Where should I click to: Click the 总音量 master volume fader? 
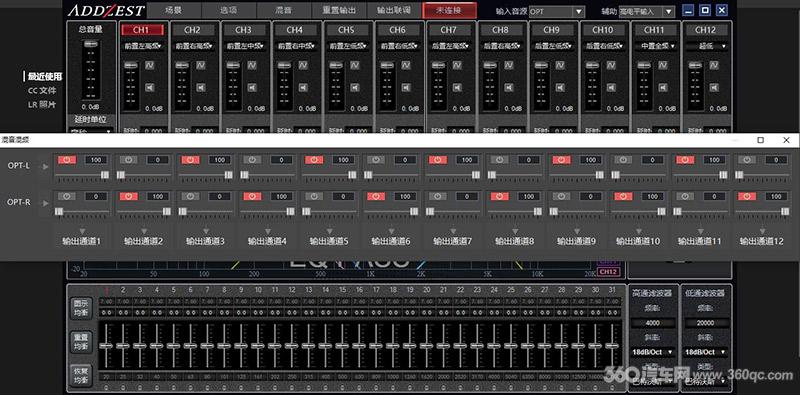pos(91,45)
